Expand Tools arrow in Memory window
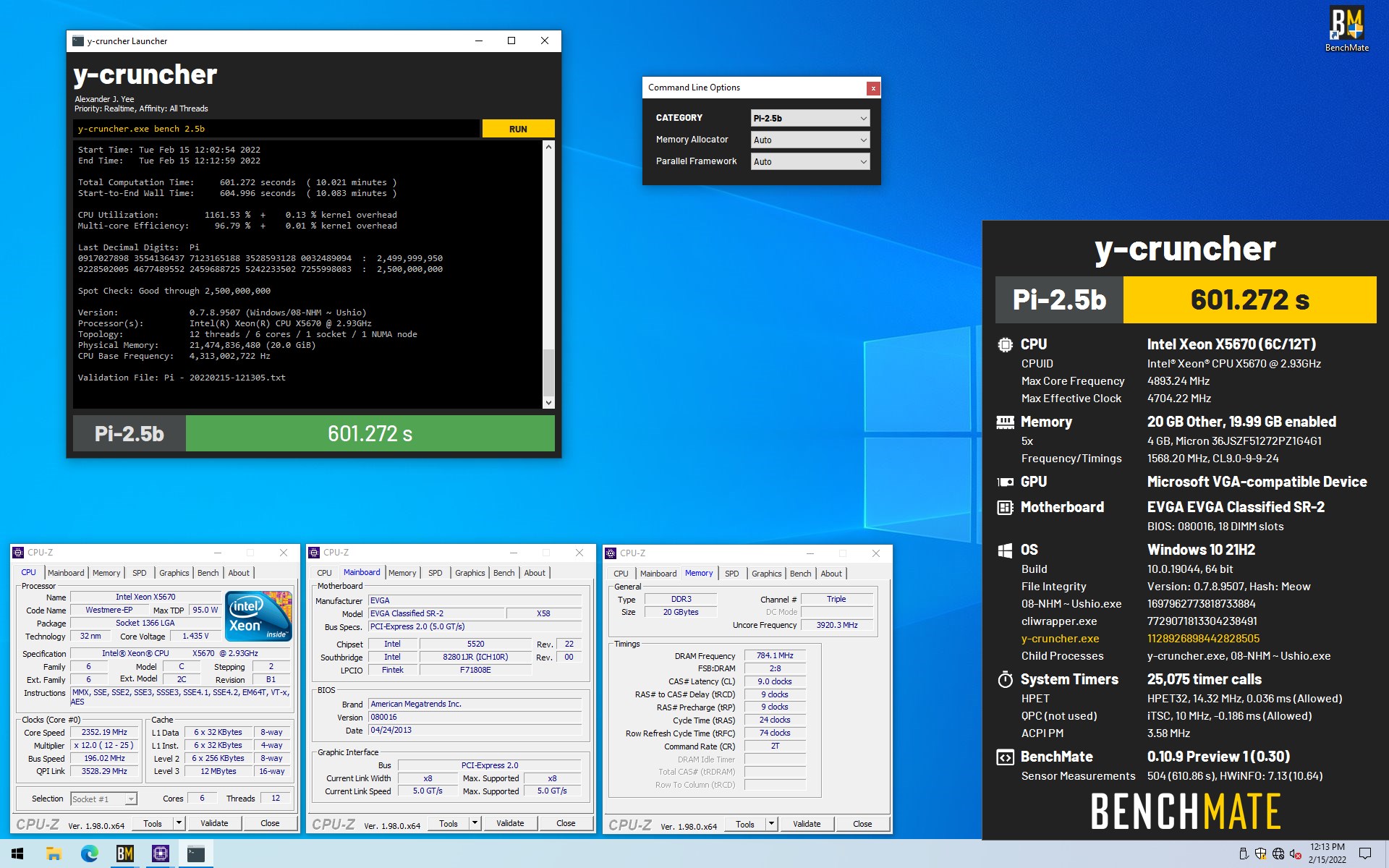 [x=771, y=824]
